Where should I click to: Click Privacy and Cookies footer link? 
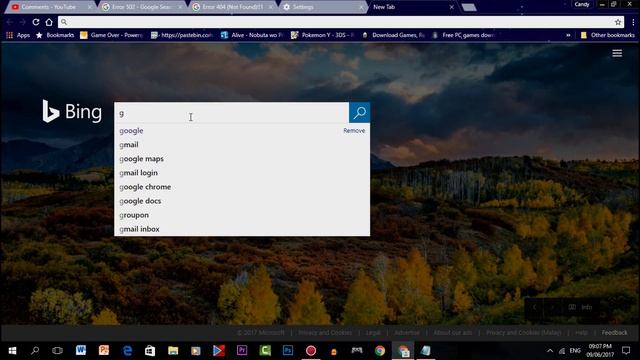pos(325,333)
